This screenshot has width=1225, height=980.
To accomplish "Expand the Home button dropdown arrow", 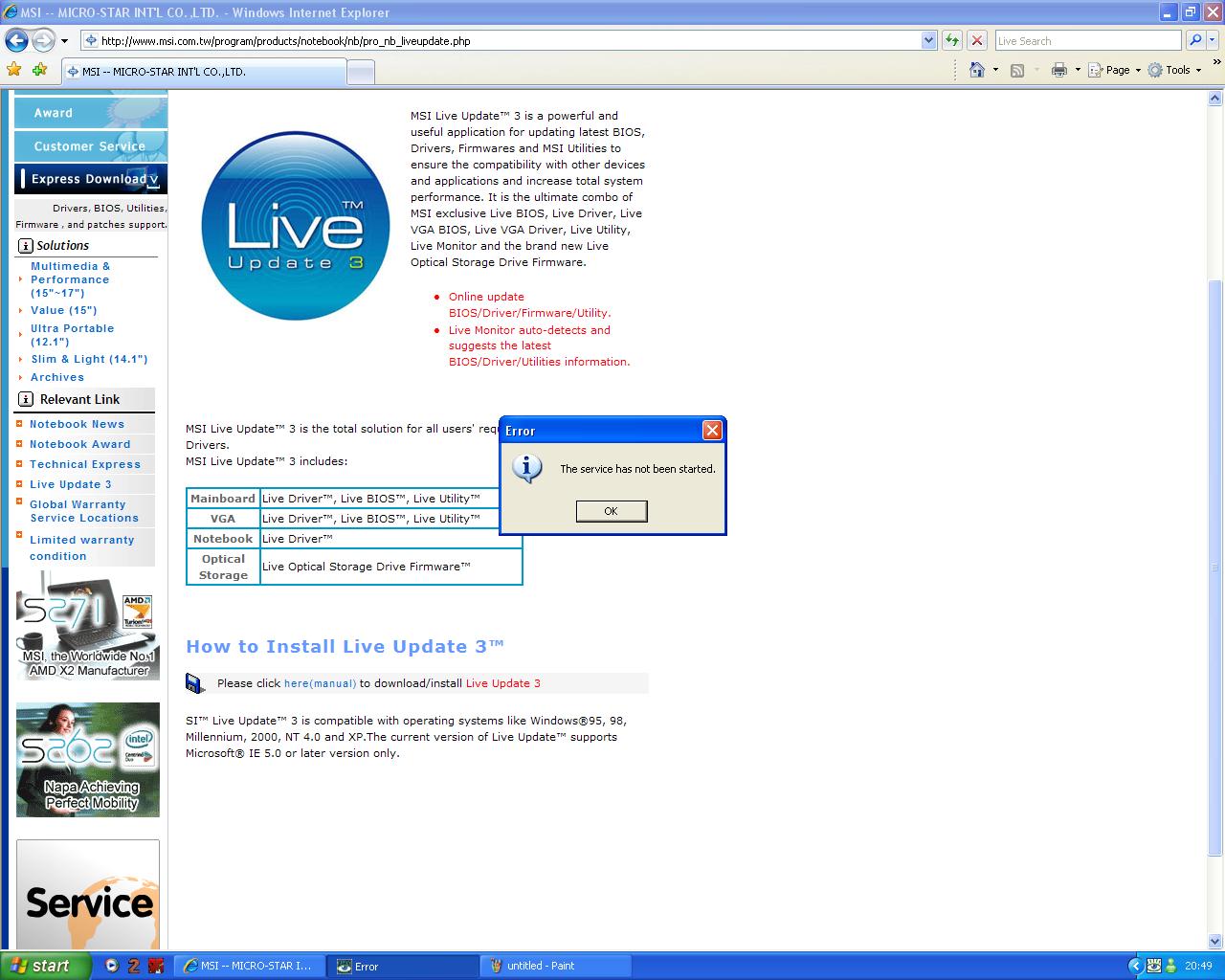I will coord(995,70).
